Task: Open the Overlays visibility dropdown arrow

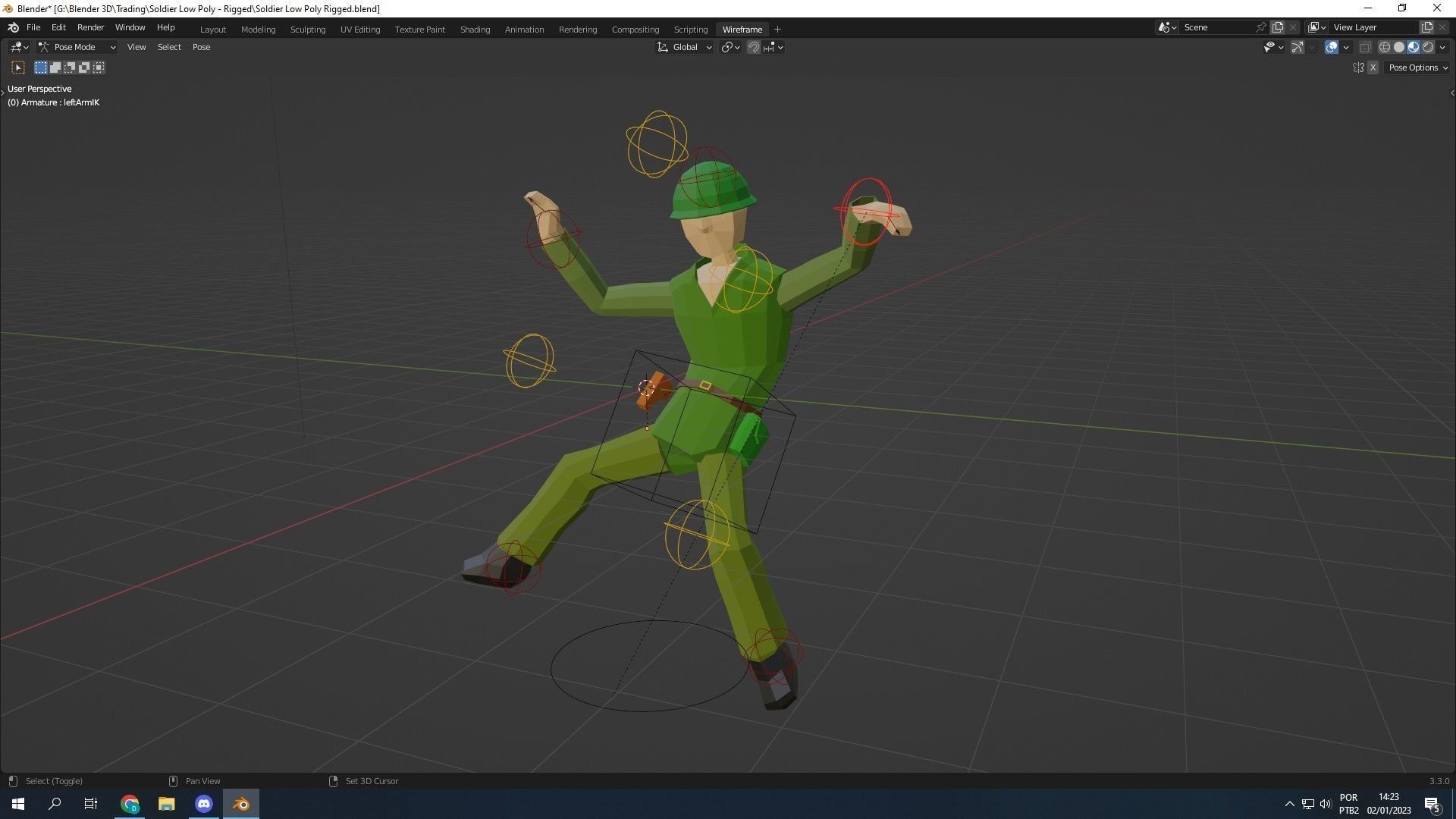Action: pyautogui.click(x=1346, y=47)
